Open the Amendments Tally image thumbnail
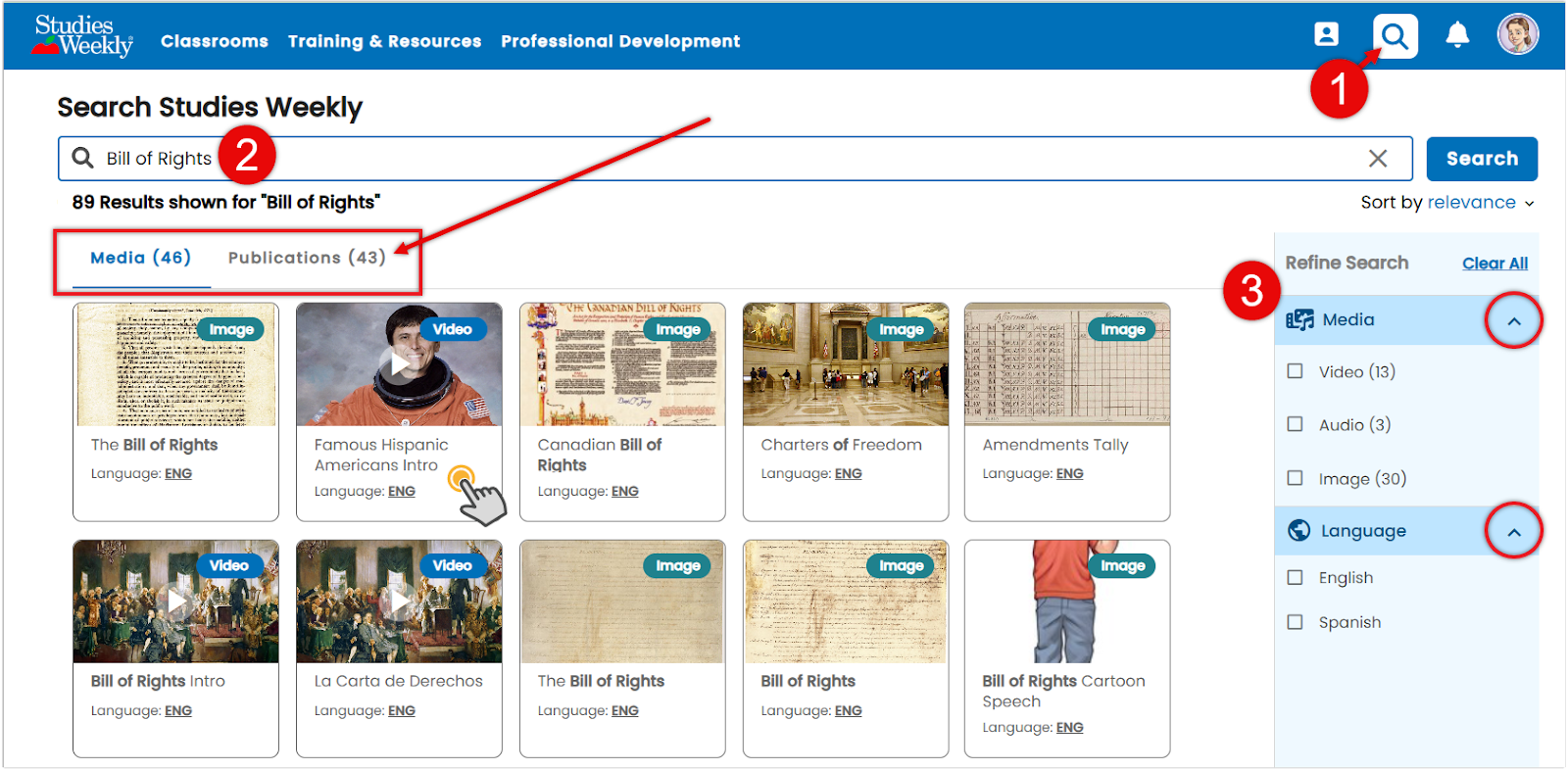 pos(1067,364)
